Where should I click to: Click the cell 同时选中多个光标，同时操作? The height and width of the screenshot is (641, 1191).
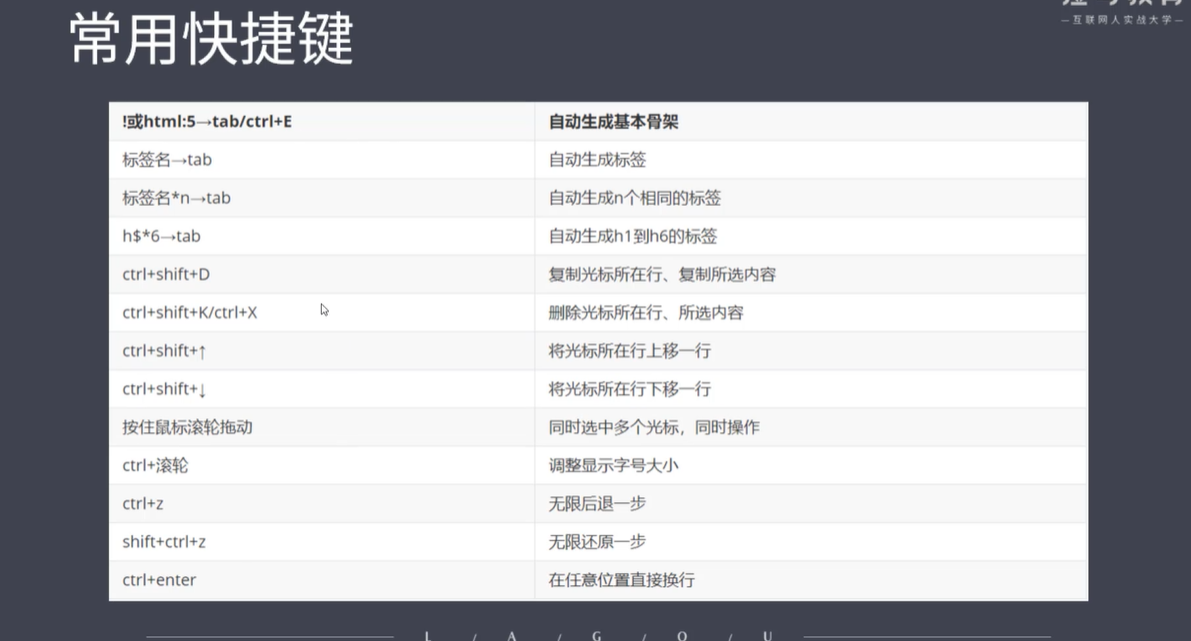pos(811,427)
